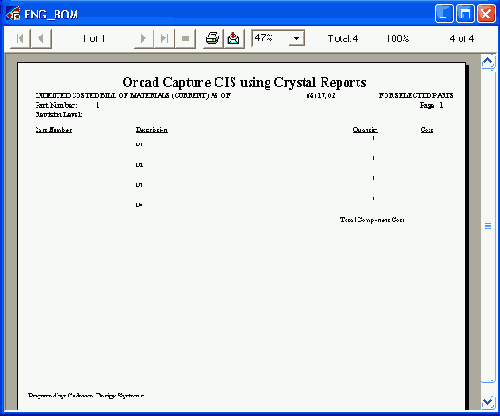Click the 'Prepared by Cadence Design Systems' footer

pos(86,395)
